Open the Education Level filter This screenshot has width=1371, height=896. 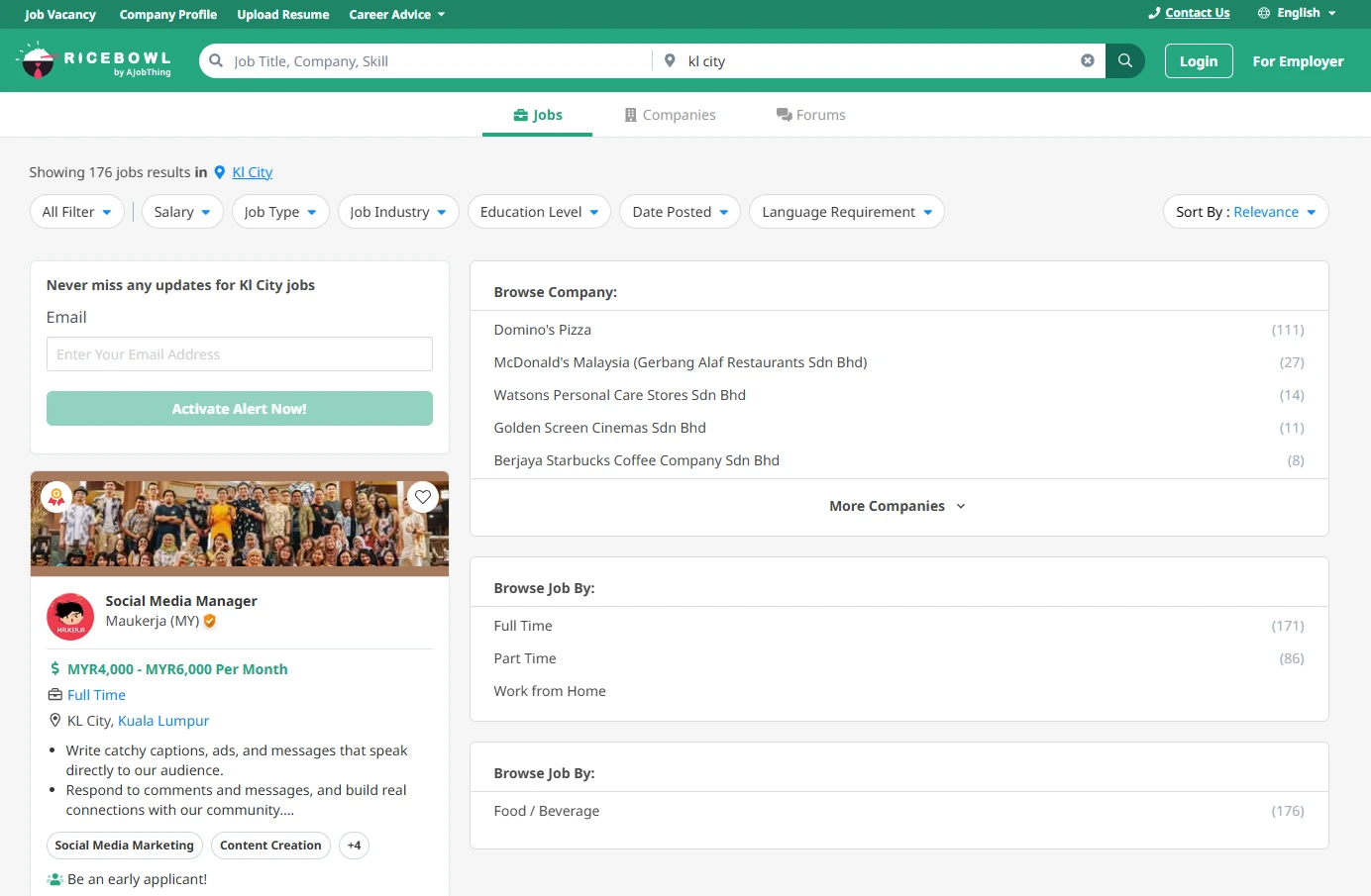coord(539,212)
